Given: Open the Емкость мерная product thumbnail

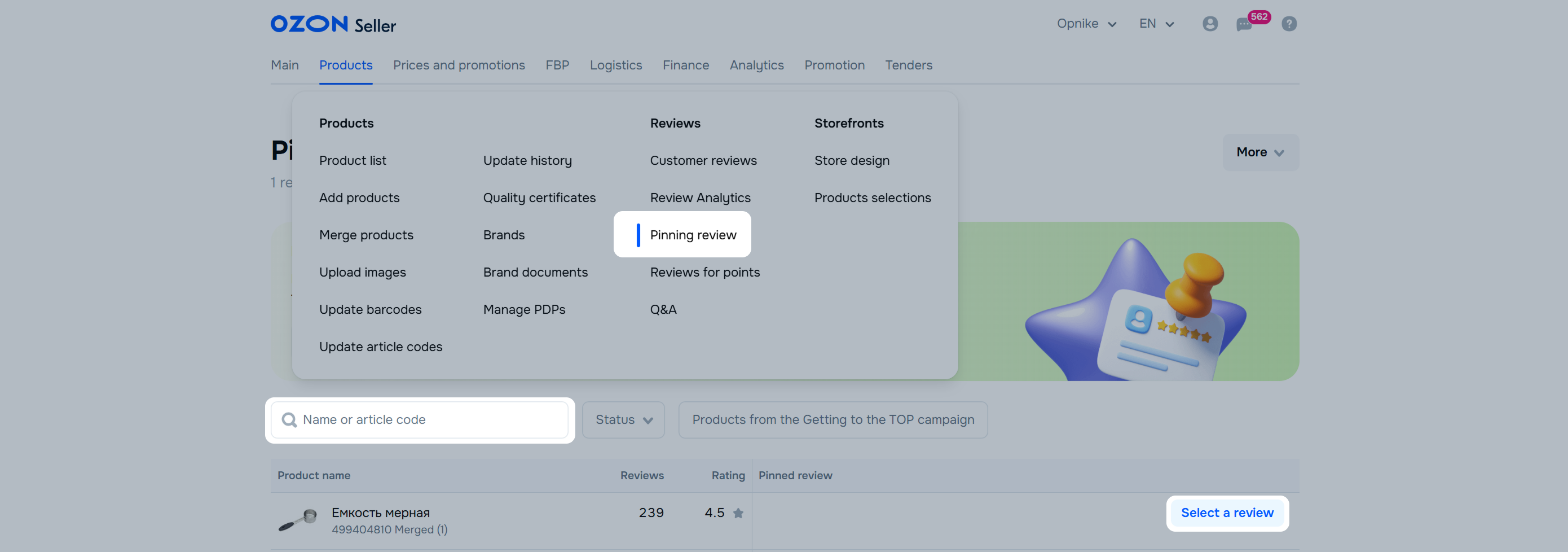Looking at the screenshot, I should pyautogui.click(x=298, y=520).
